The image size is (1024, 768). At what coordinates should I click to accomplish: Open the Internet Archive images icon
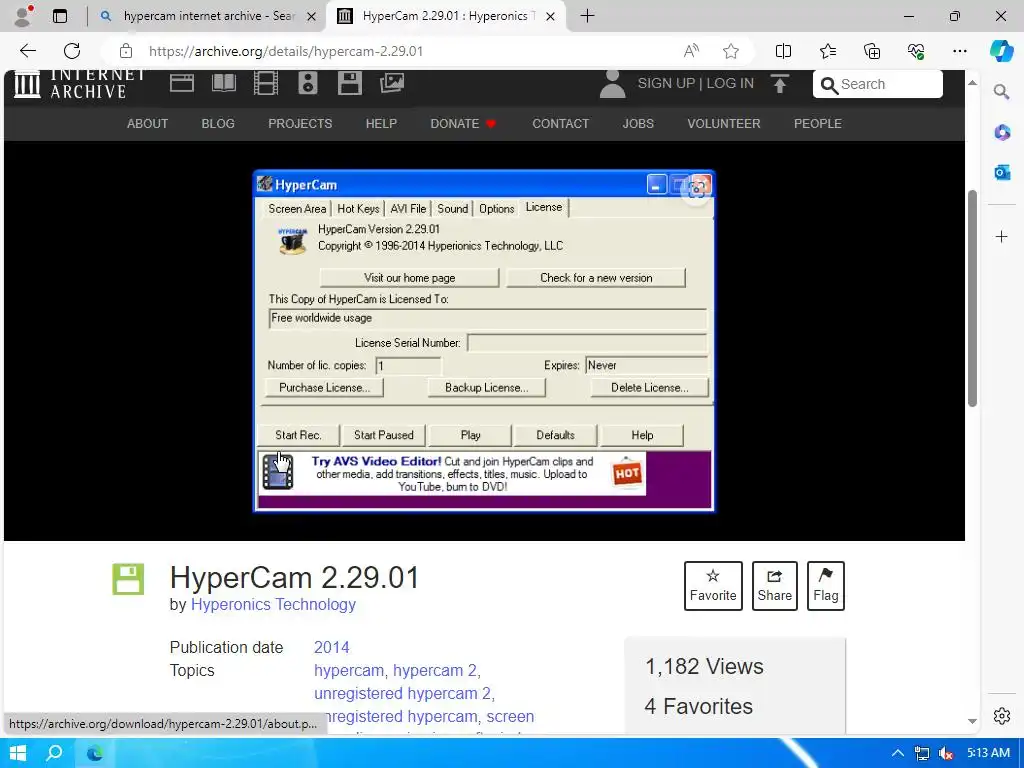coord(392,83)
